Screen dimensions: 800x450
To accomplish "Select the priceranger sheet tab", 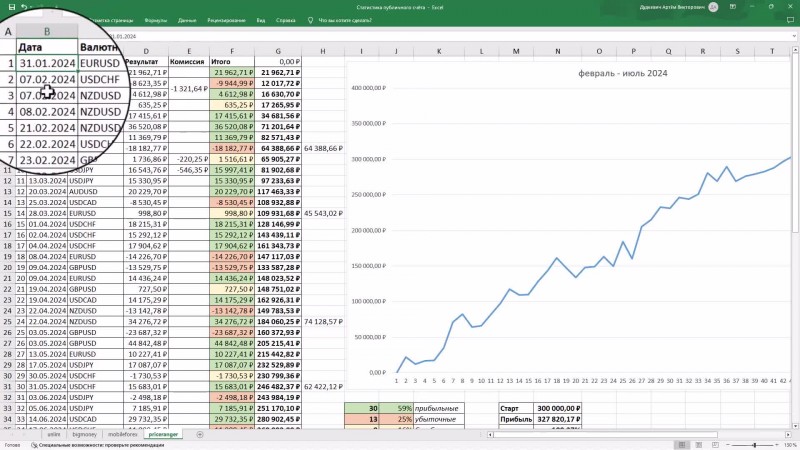I will [164, 435].
